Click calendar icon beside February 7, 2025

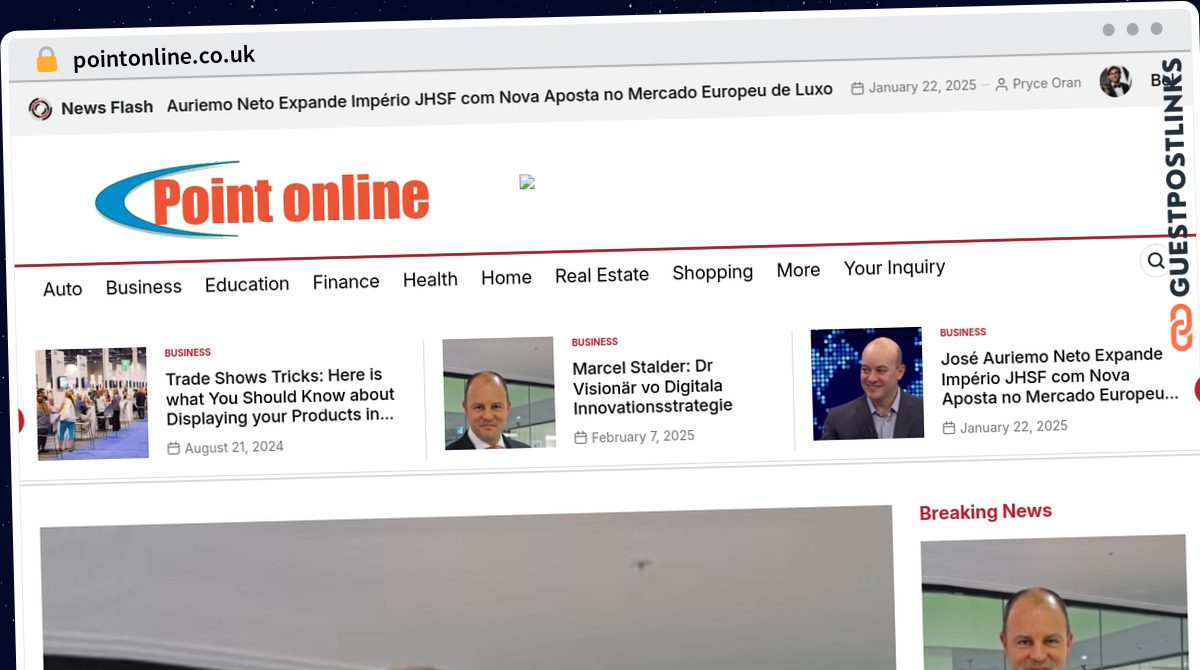[x=580, y=438]
